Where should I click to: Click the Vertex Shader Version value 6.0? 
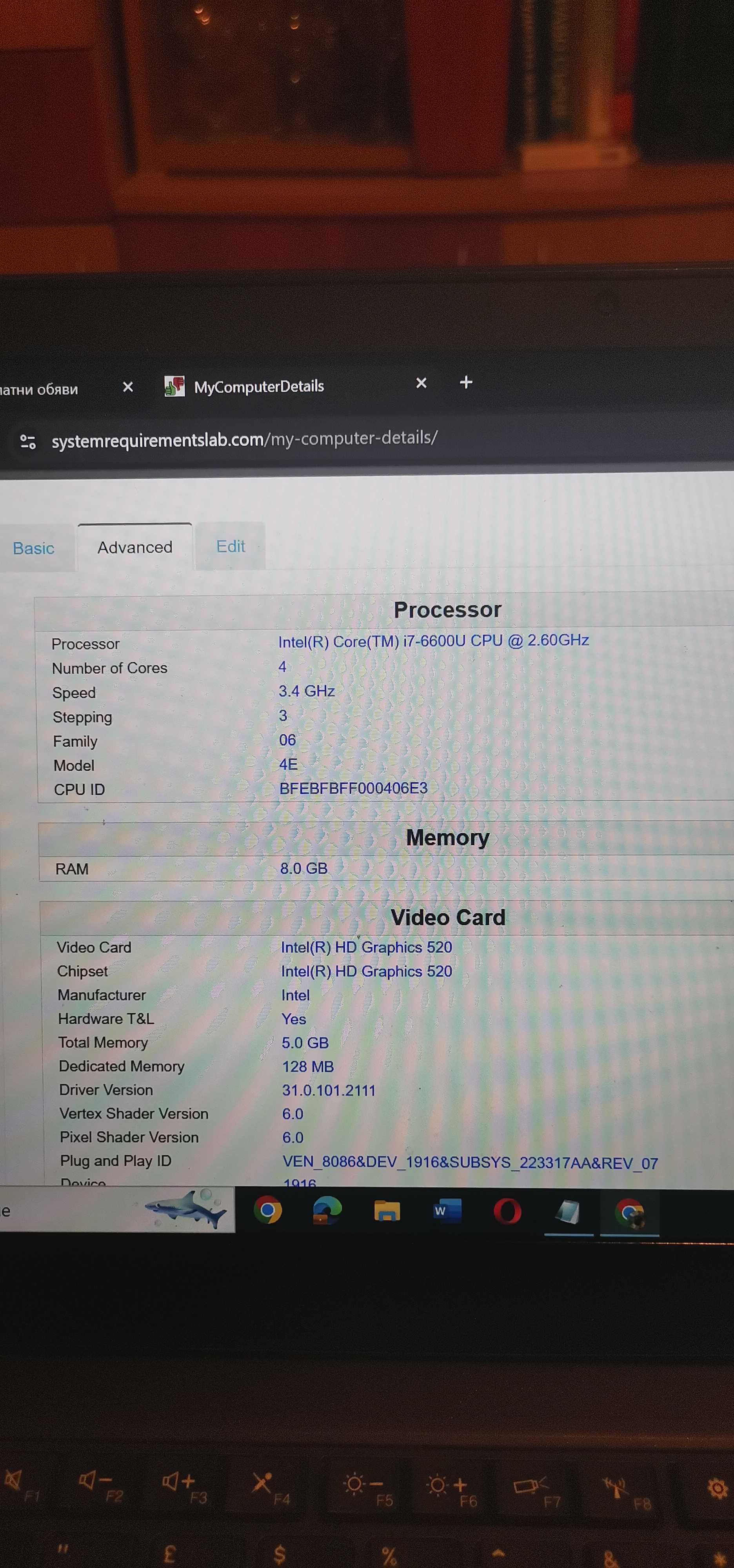click(x=293, y=1114)
